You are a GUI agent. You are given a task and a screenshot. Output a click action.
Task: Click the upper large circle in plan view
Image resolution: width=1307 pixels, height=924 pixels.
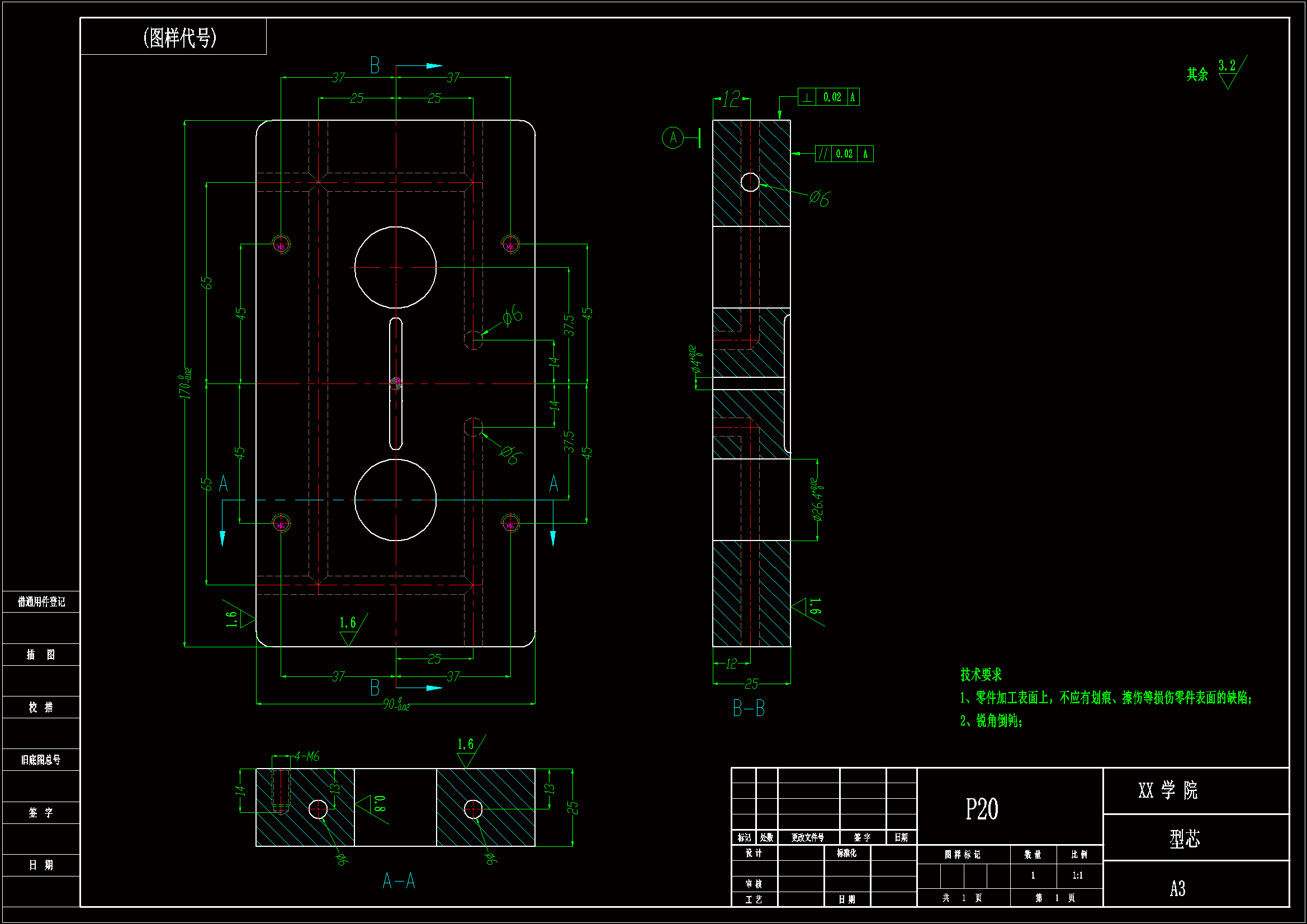(x=395, y=268)
